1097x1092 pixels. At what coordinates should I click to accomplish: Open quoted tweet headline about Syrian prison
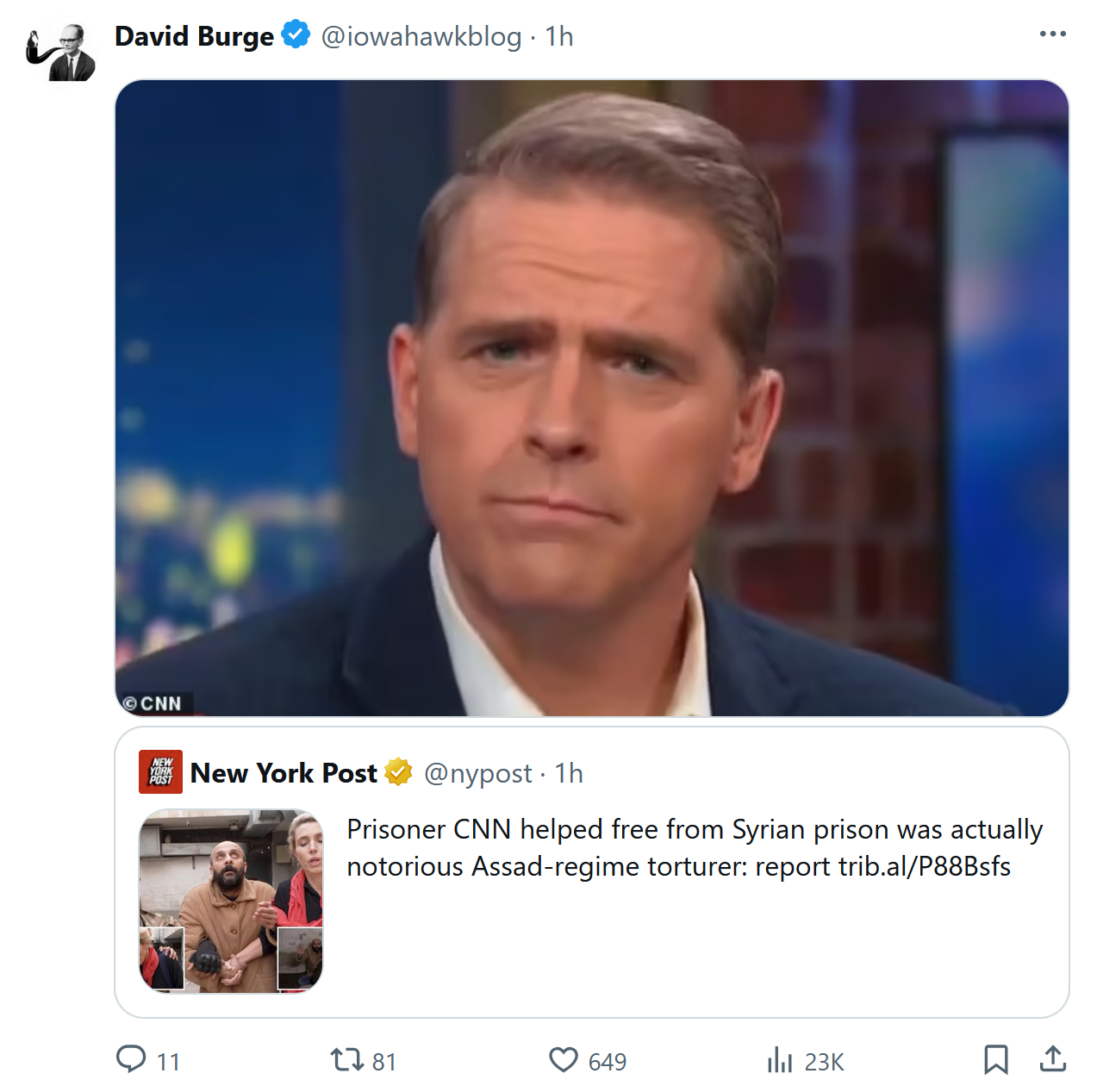pos(694,847)
